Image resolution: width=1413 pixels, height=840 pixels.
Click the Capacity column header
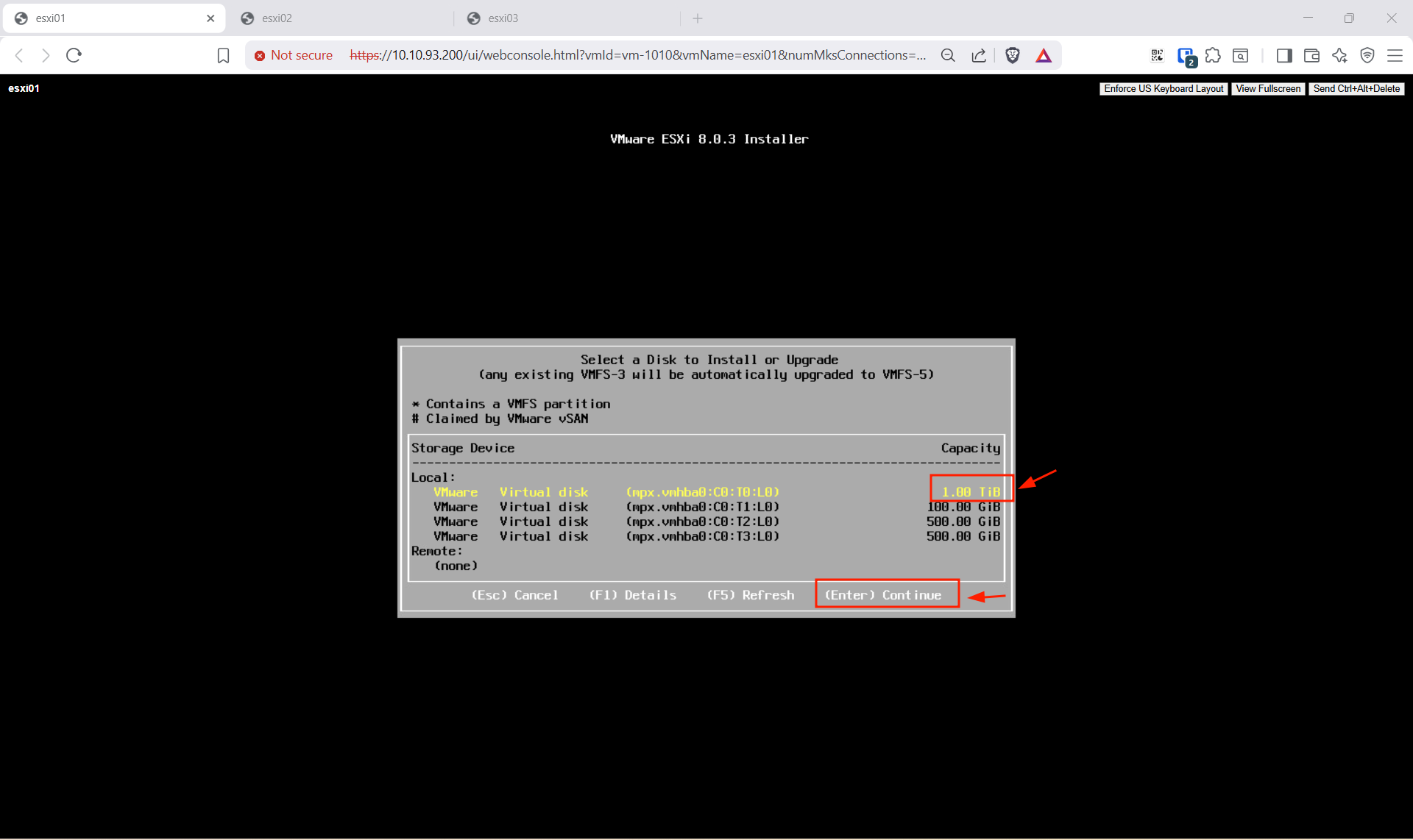coord(971,448)
